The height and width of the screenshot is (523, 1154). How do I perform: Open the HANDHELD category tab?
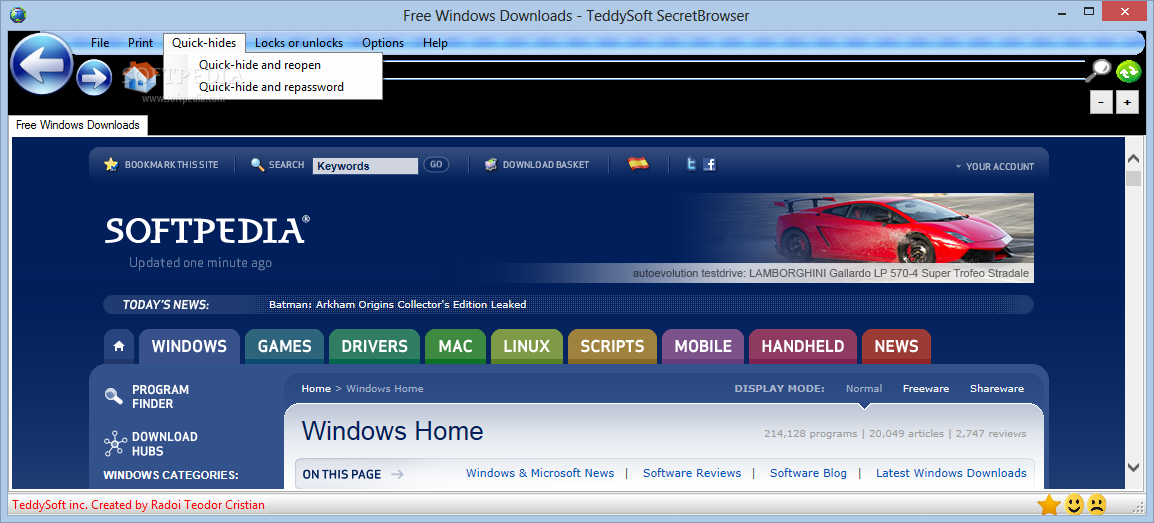click(x=803, y=346)
